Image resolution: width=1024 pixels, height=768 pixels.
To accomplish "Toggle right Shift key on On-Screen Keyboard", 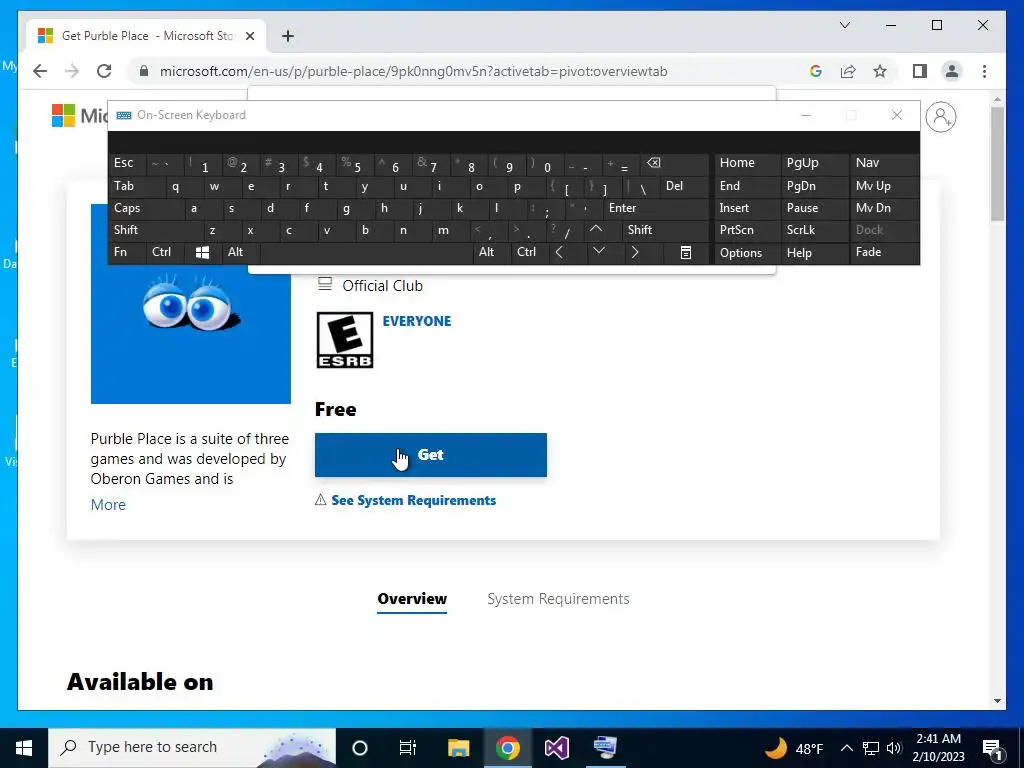I will click(665, 230).
